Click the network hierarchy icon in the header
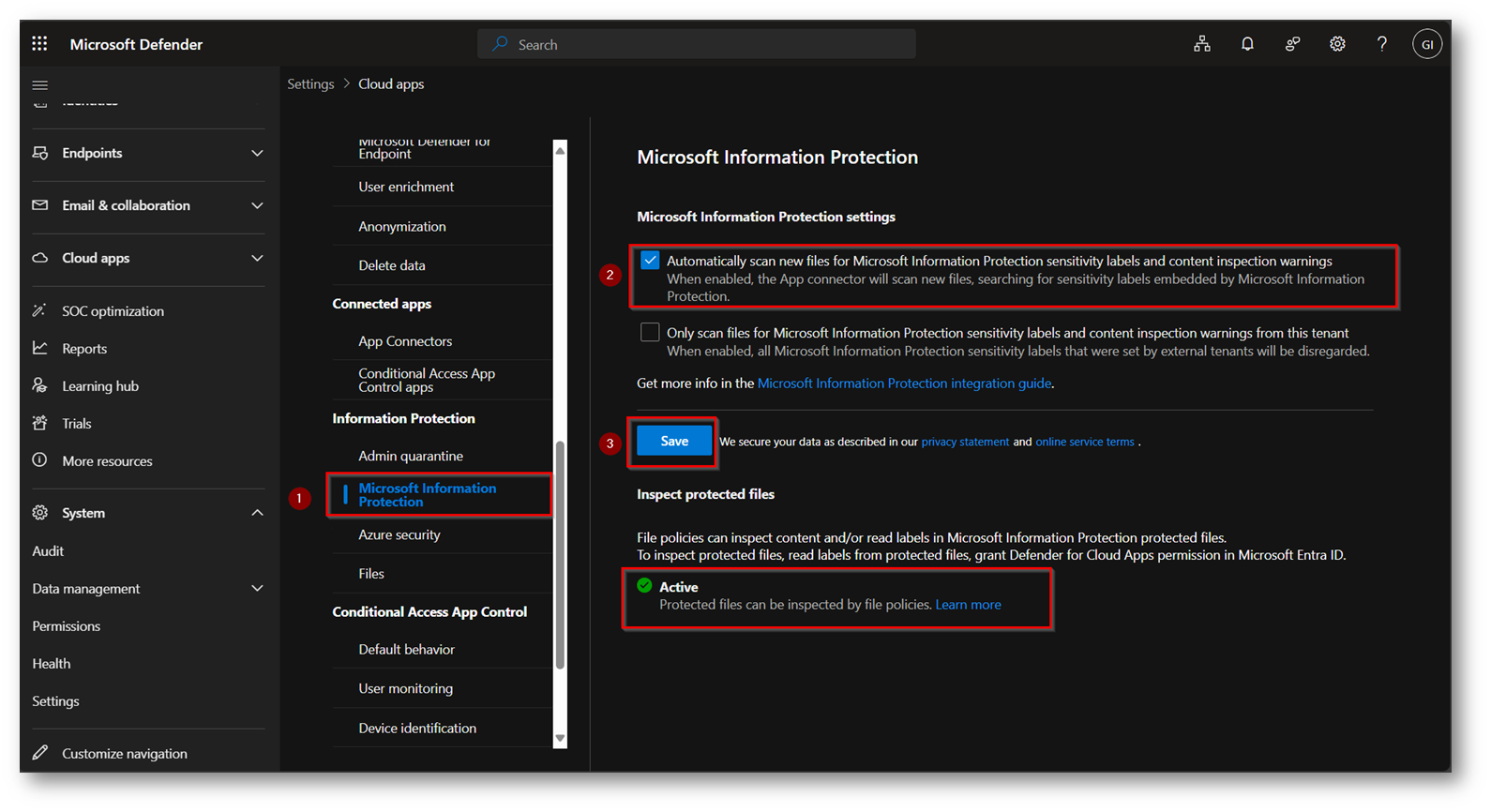Image resolution: width=1491 pixels, height=812 pixels. [1202, 44]
